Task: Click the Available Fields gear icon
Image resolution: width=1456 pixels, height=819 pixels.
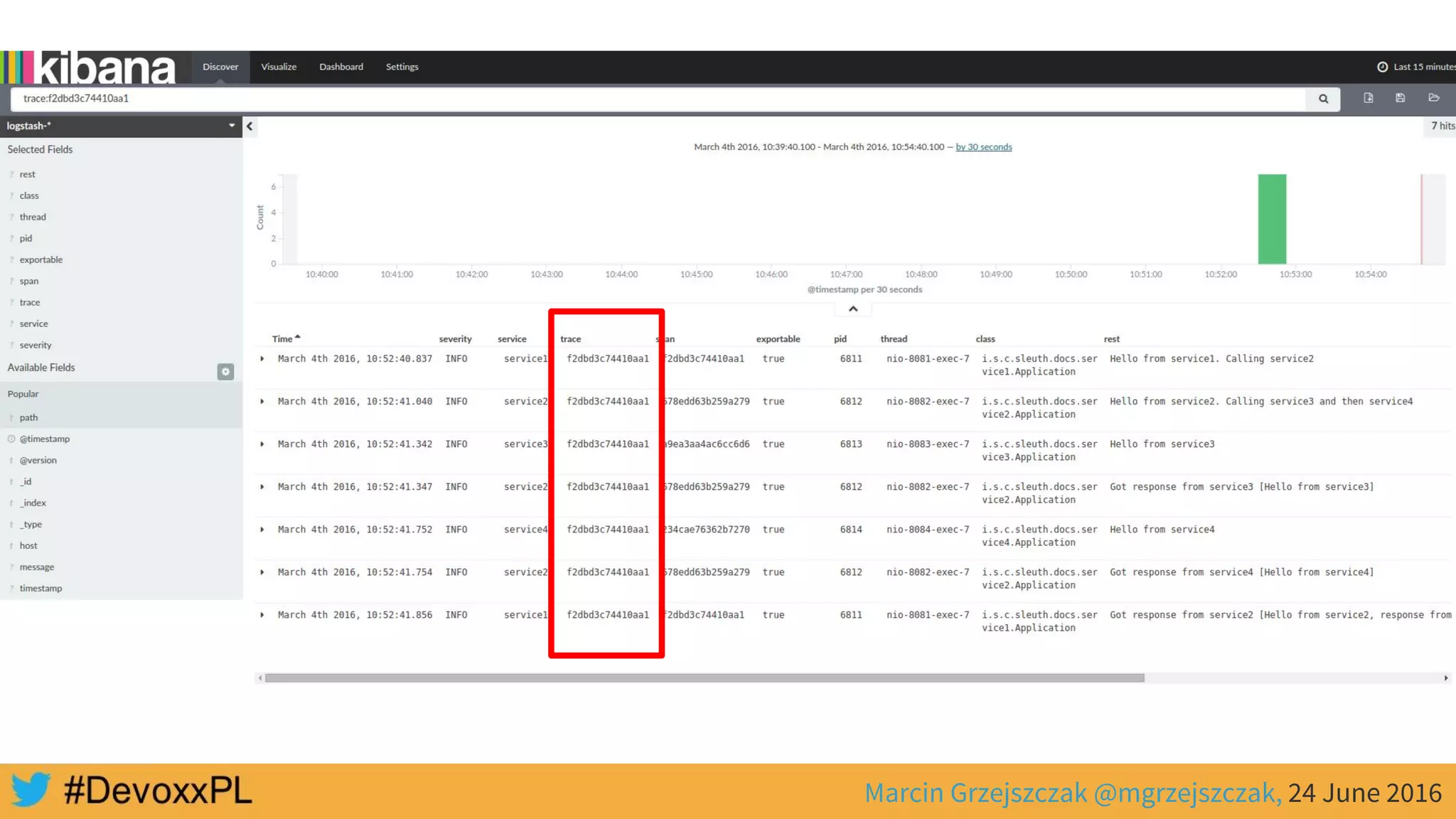Action: pyautogui.click(x=225, y=371)
